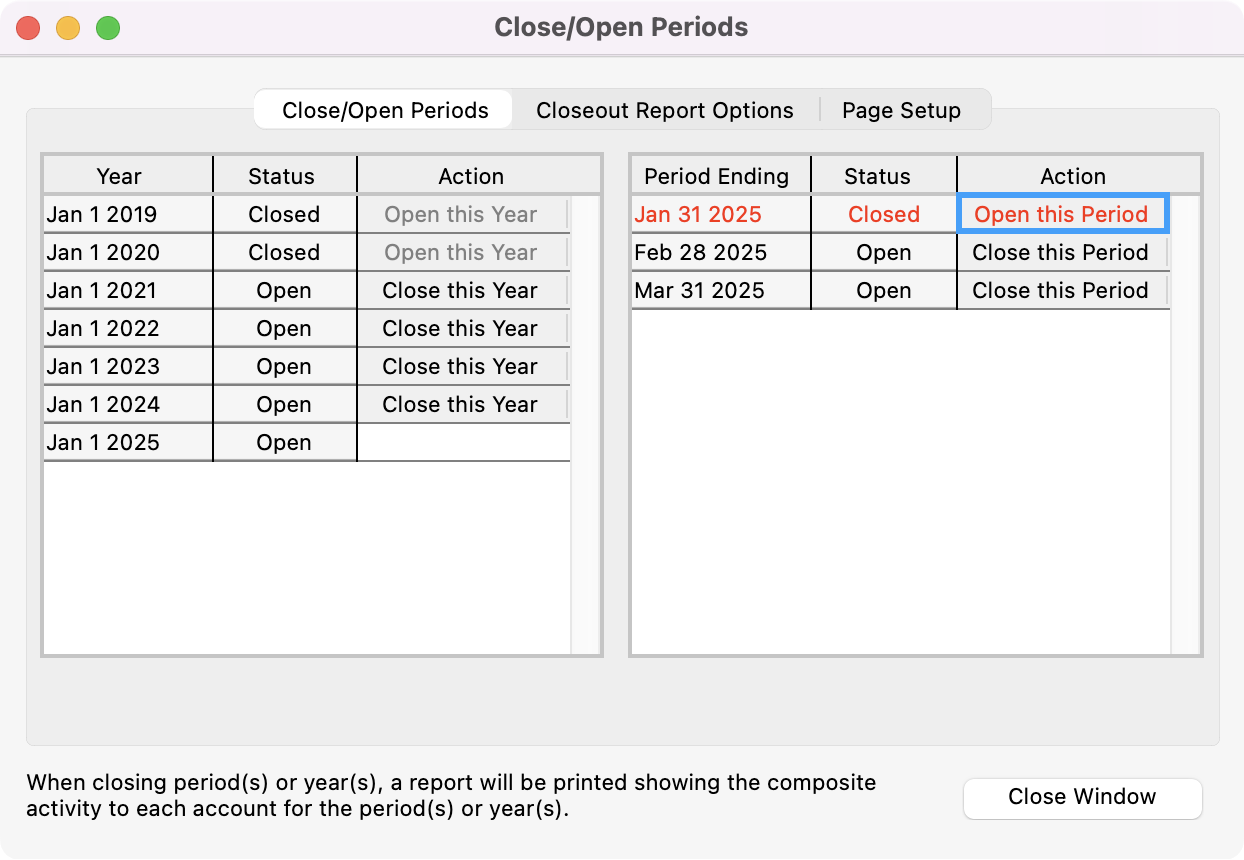
Task: Open the Page Setup tab
Action: [901, 110]
